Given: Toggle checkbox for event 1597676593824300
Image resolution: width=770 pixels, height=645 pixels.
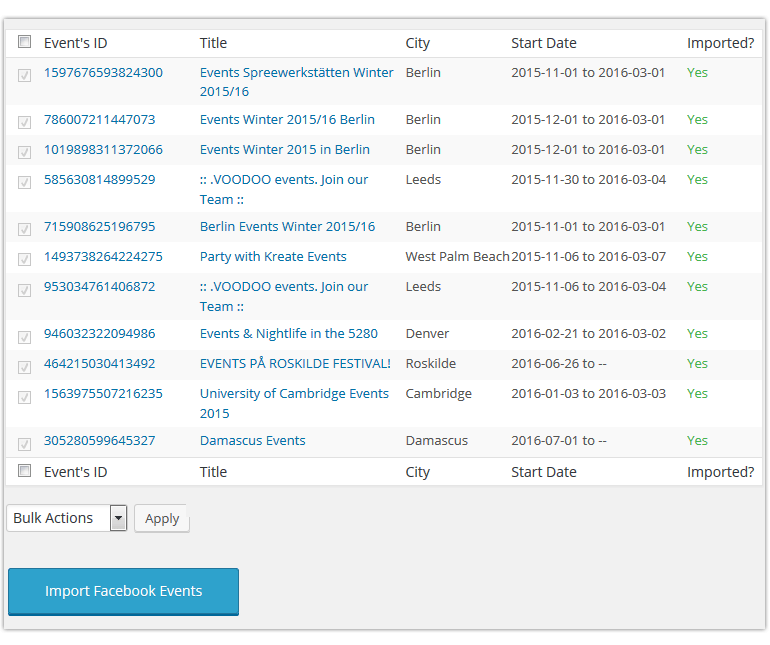Looking at the screenshot, I should pyautogui.click(x=24, y=75).
